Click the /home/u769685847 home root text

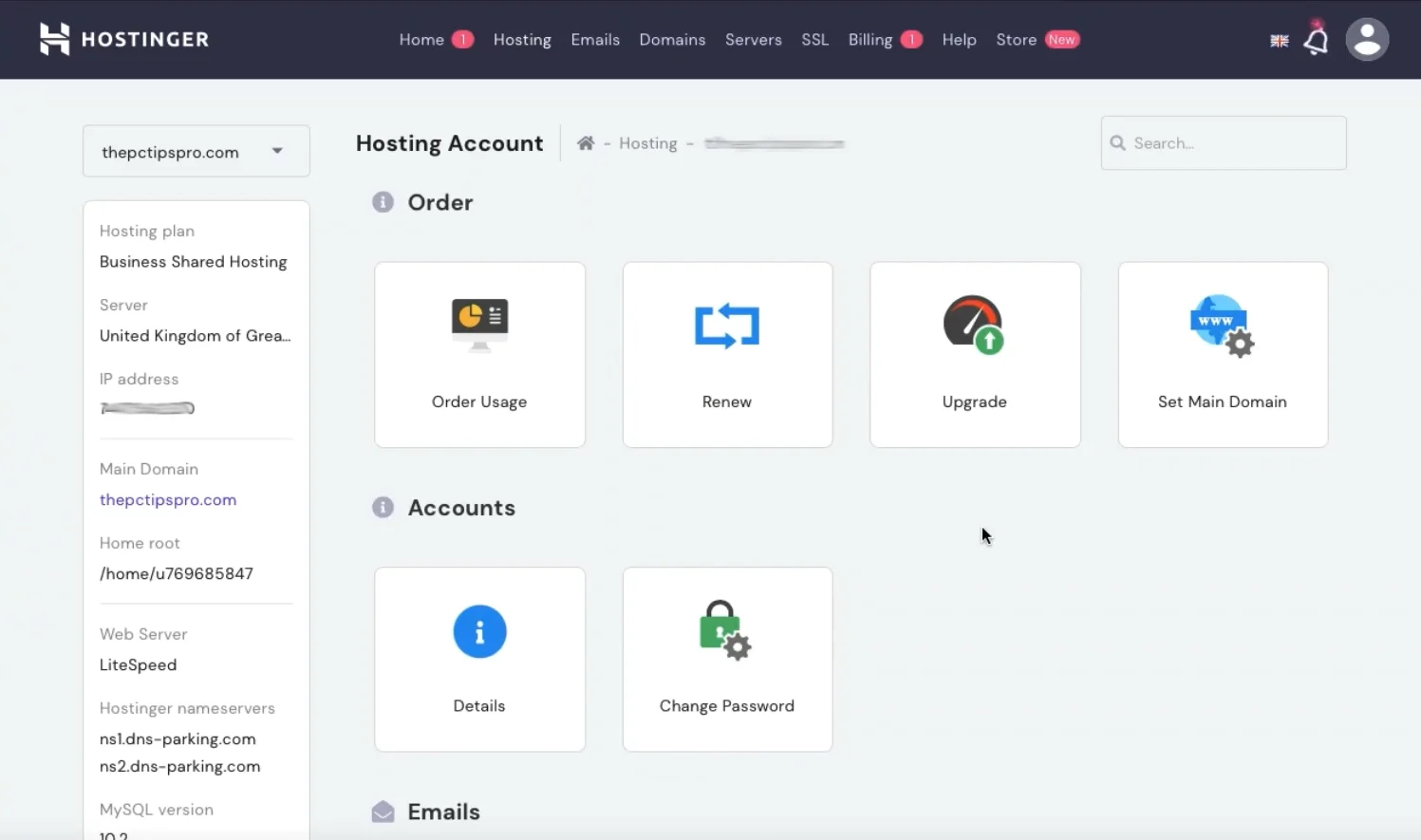tap(177, 573)
